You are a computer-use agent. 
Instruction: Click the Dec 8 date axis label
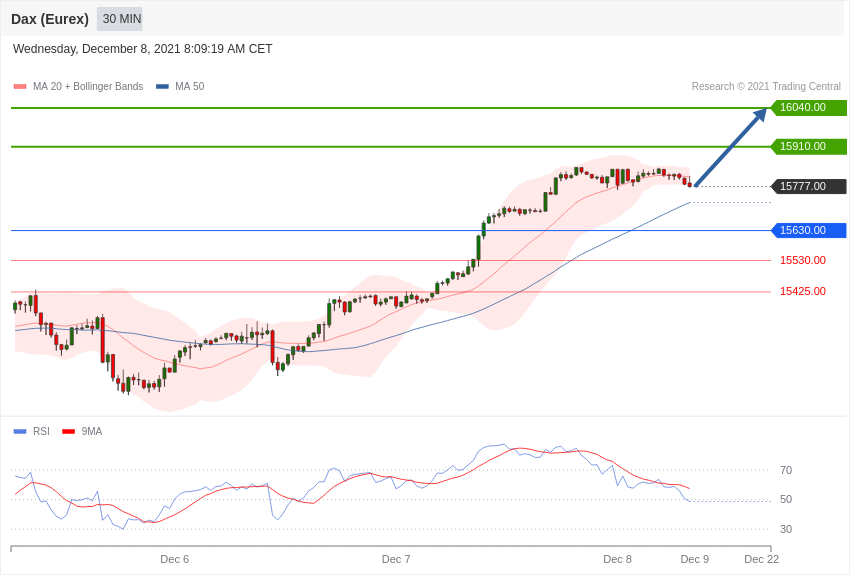(x=617, y=559)
